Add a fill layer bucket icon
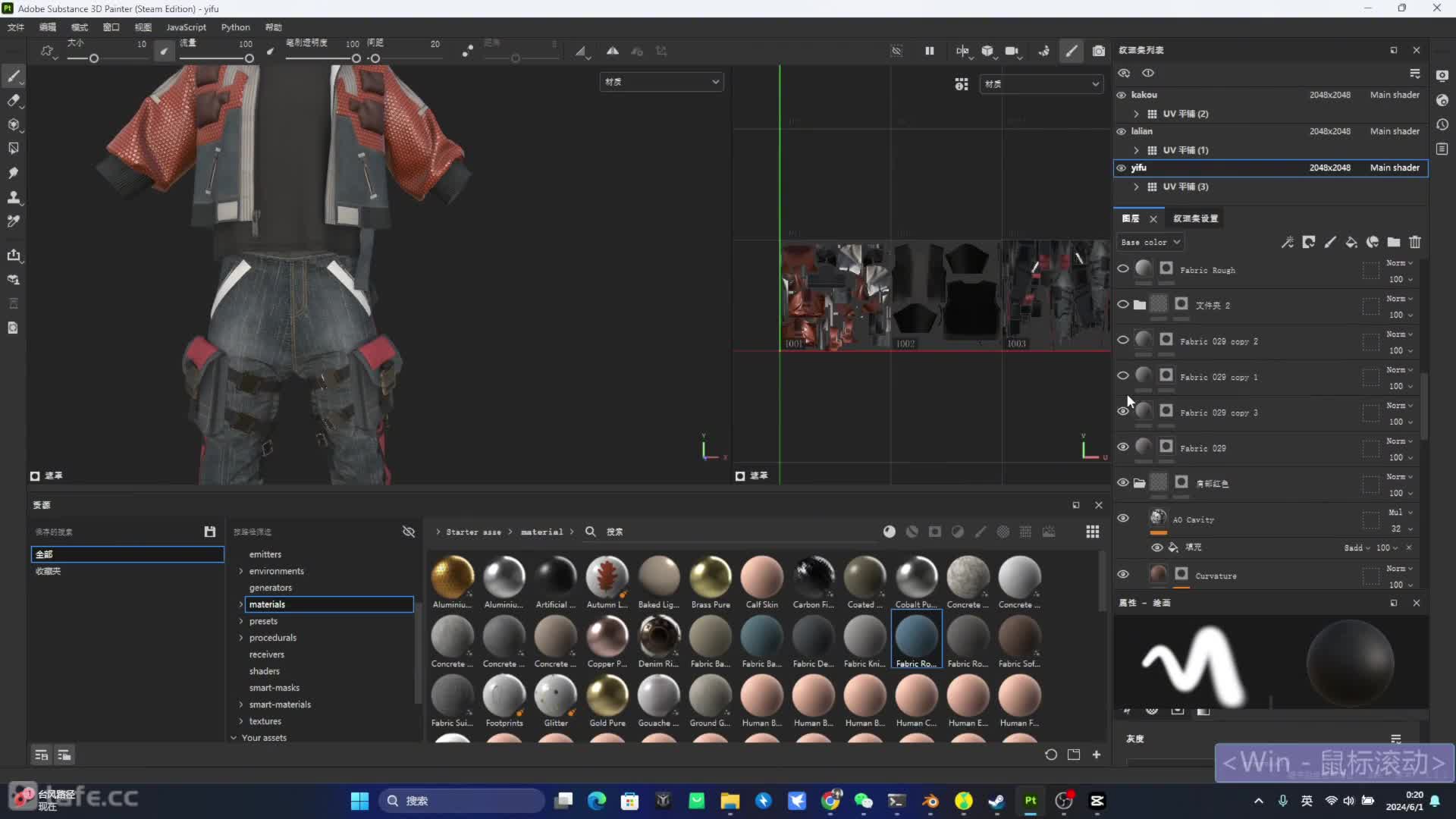Viewport: 1456px width, 819px height. coord(1351,242)
